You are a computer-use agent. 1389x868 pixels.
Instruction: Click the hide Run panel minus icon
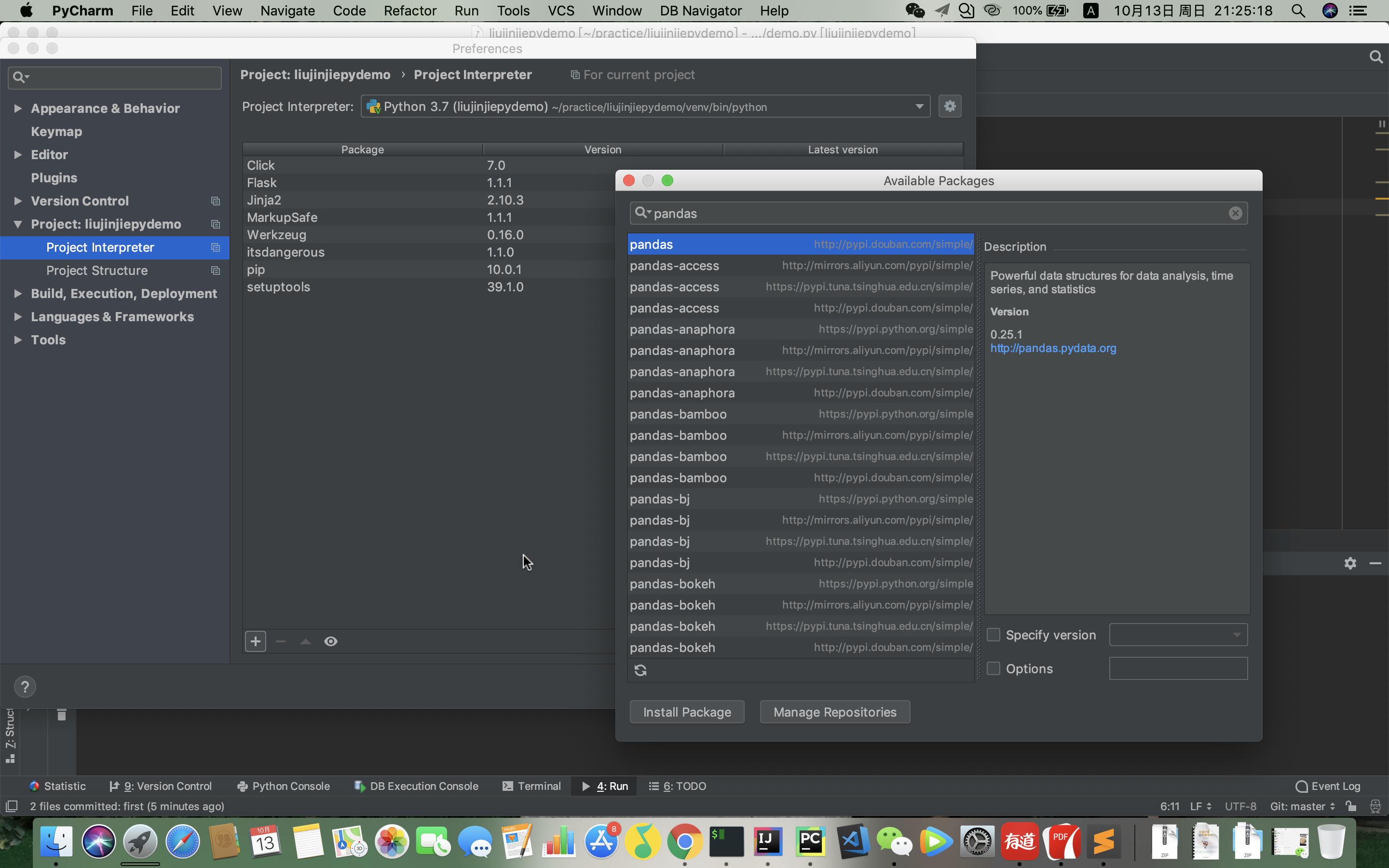tap(1375, 563)
